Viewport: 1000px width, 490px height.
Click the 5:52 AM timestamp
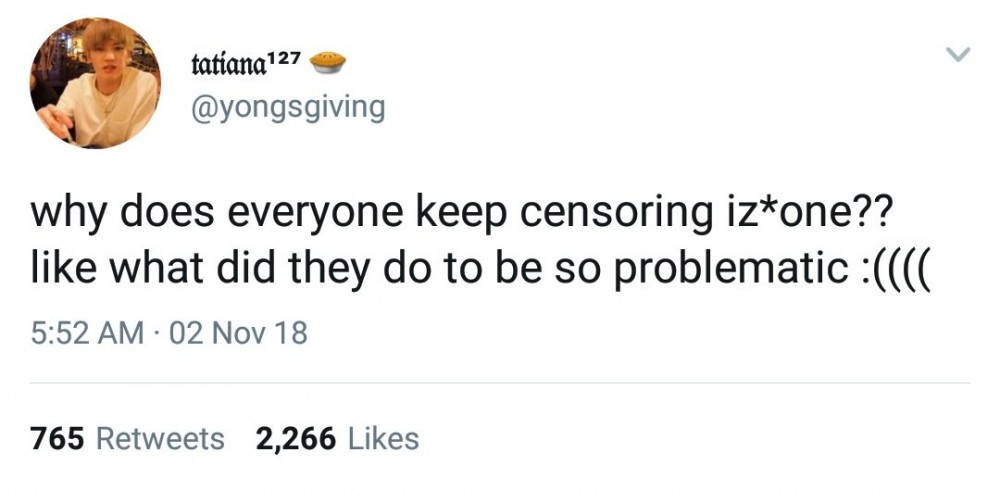point(87,333)
